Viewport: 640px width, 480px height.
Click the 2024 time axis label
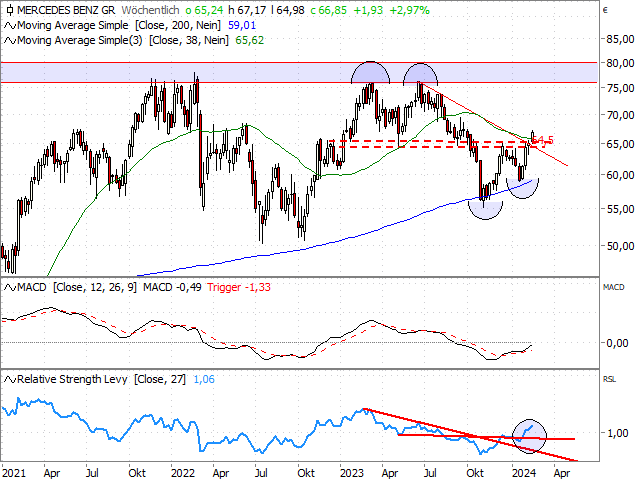pyautogui.click(x=524, y=473)
